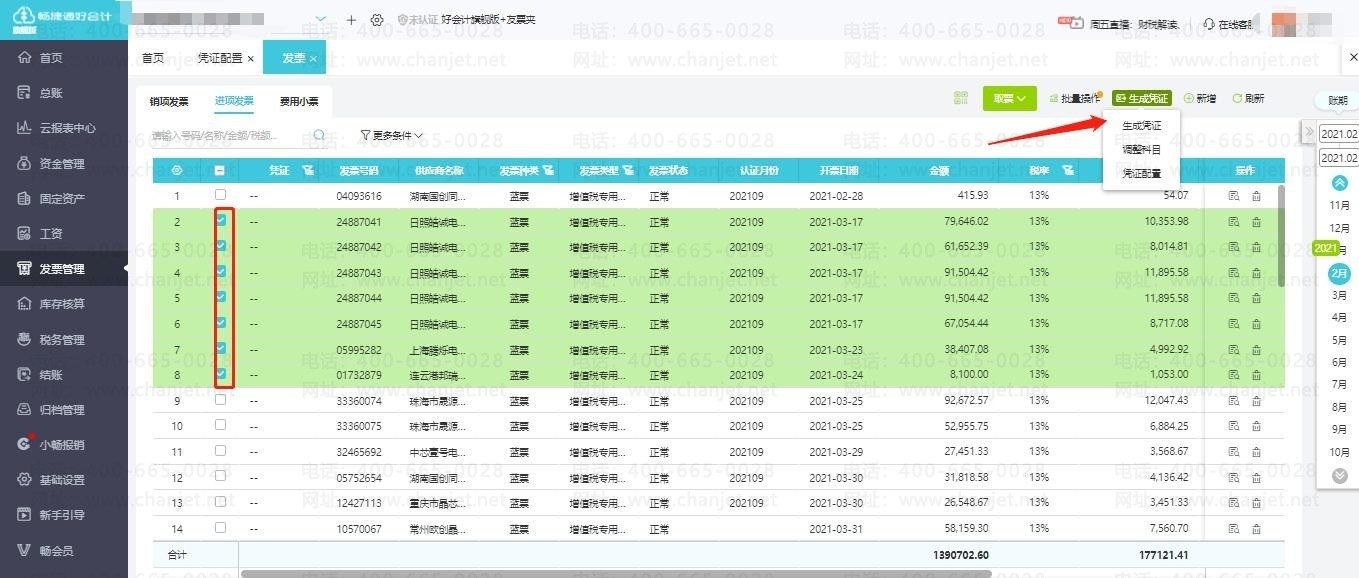Screen dimensions: 1359x578
Task: Check the checkbox for invoice 32465692
Action: click(220, 450)
